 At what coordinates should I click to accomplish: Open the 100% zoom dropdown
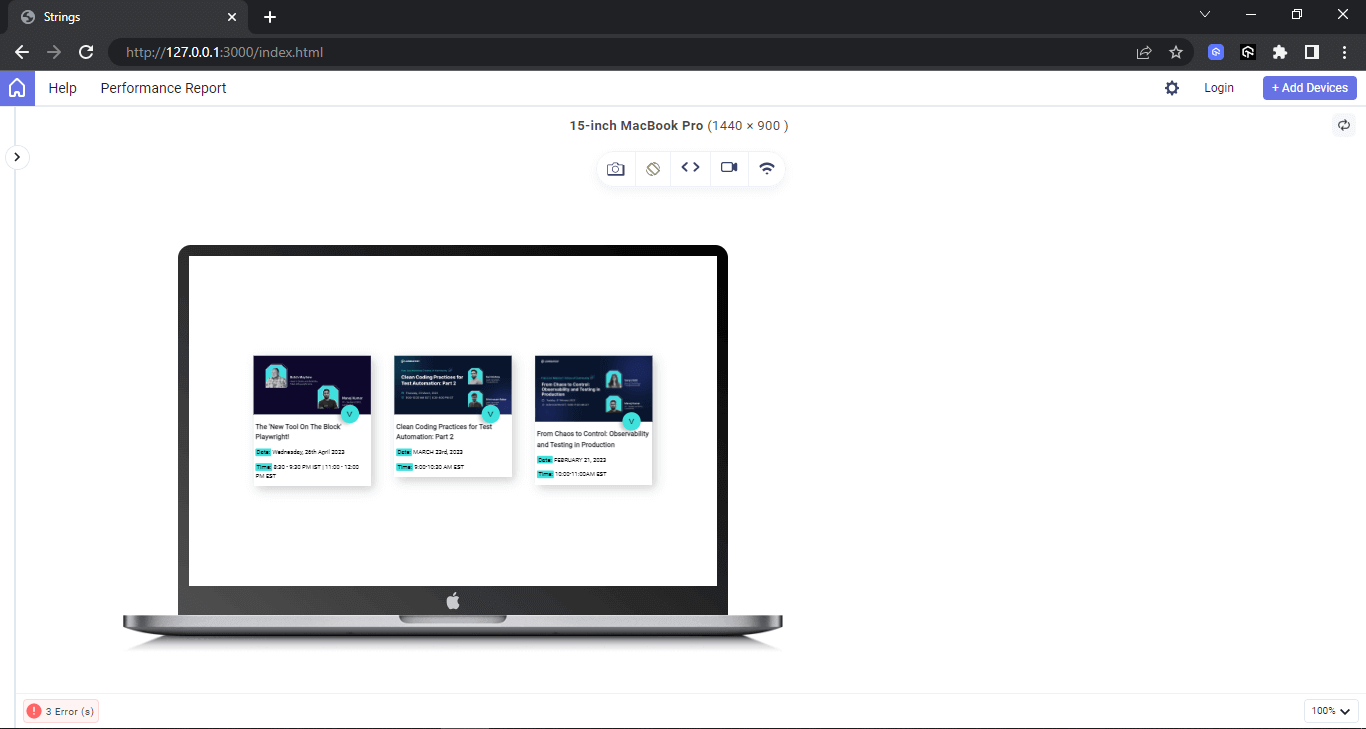[1330, 710]
